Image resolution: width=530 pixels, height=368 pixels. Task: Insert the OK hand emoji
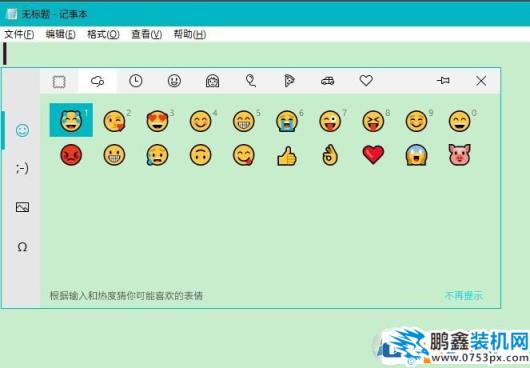330,155
